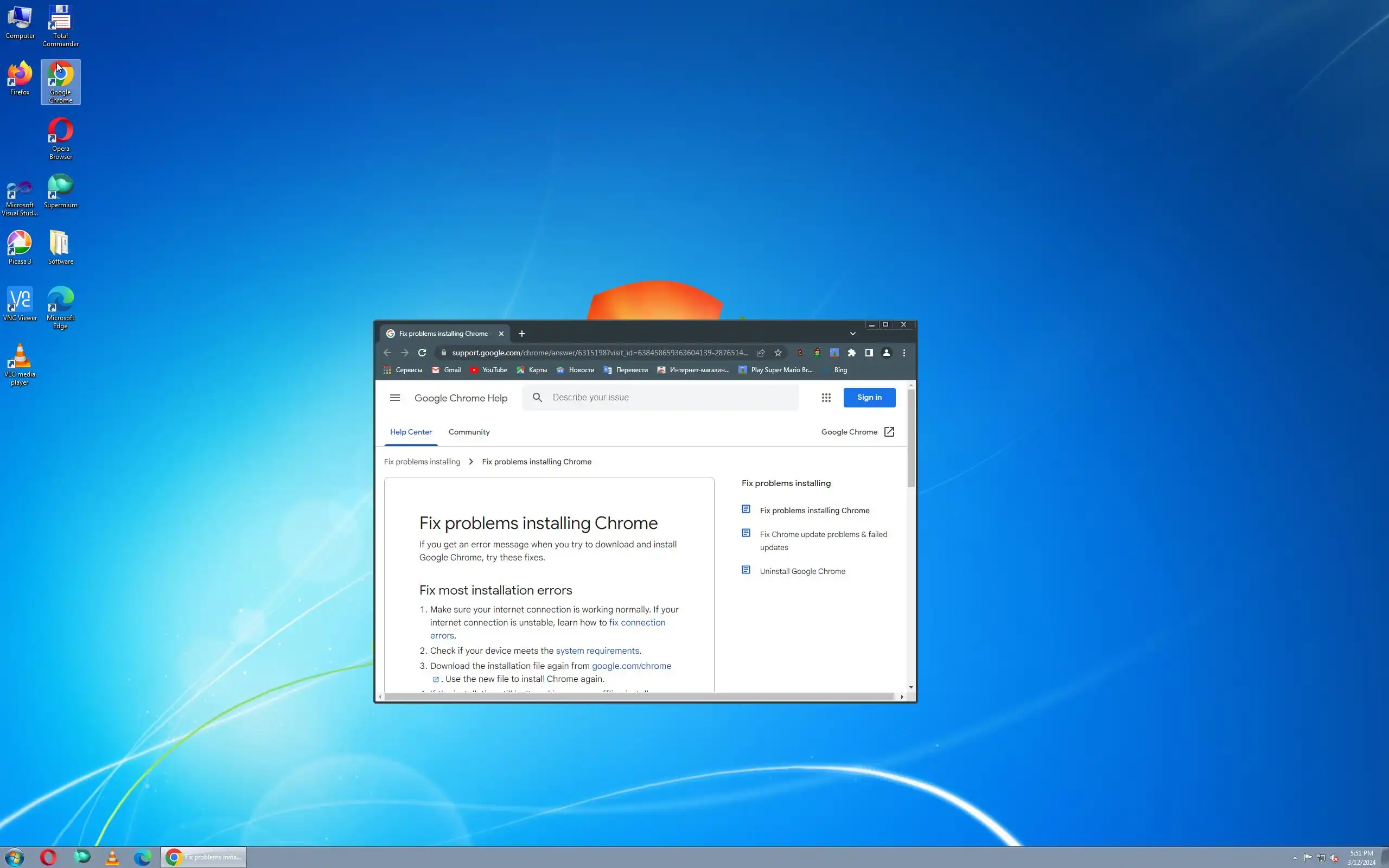
Task: Open the YouTube bookmark
Action: (x=488, y=369)
